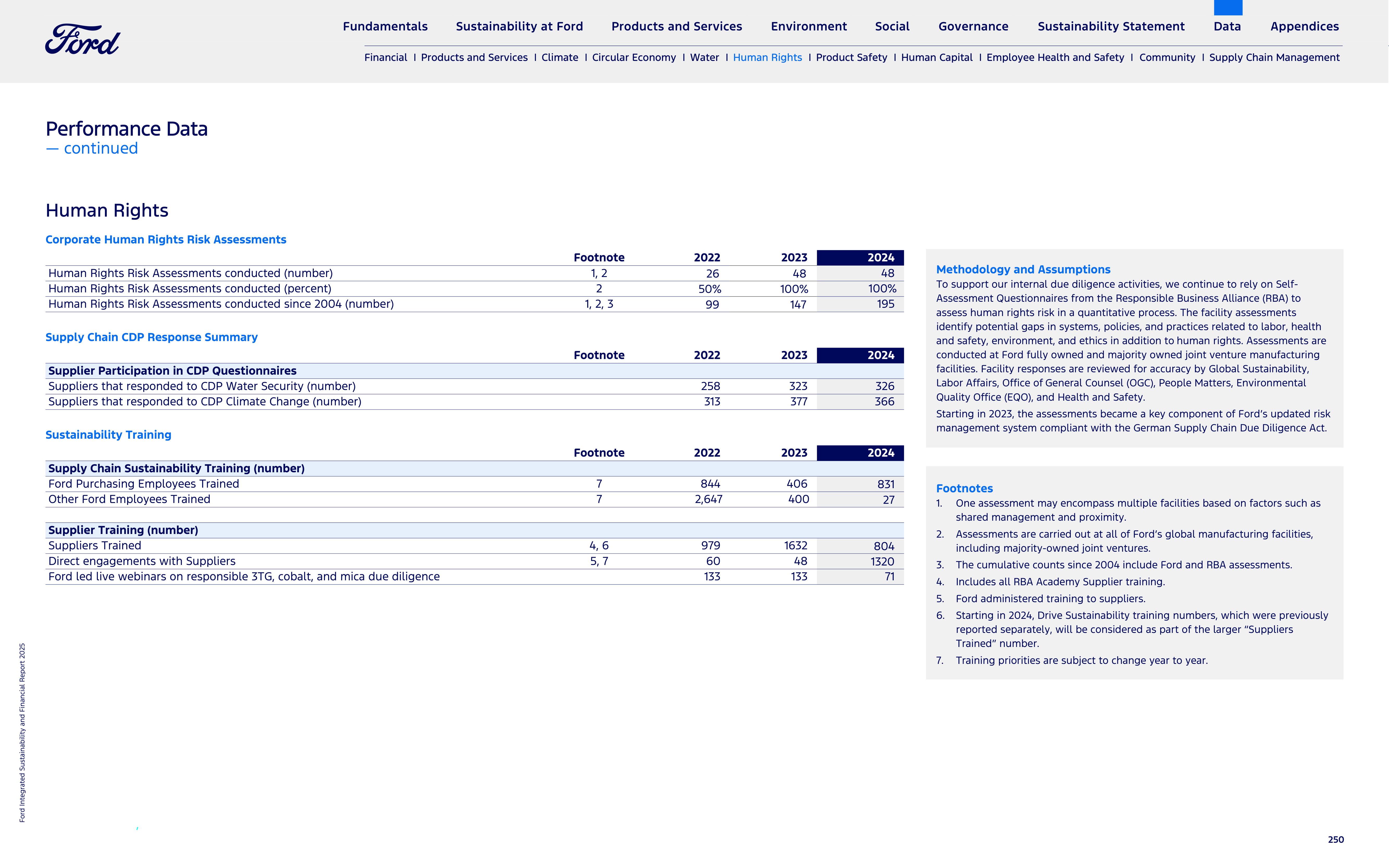Select Corporate Human Rights Risk Assessments heading
The image size is (1389, 868).
[165, 240]
